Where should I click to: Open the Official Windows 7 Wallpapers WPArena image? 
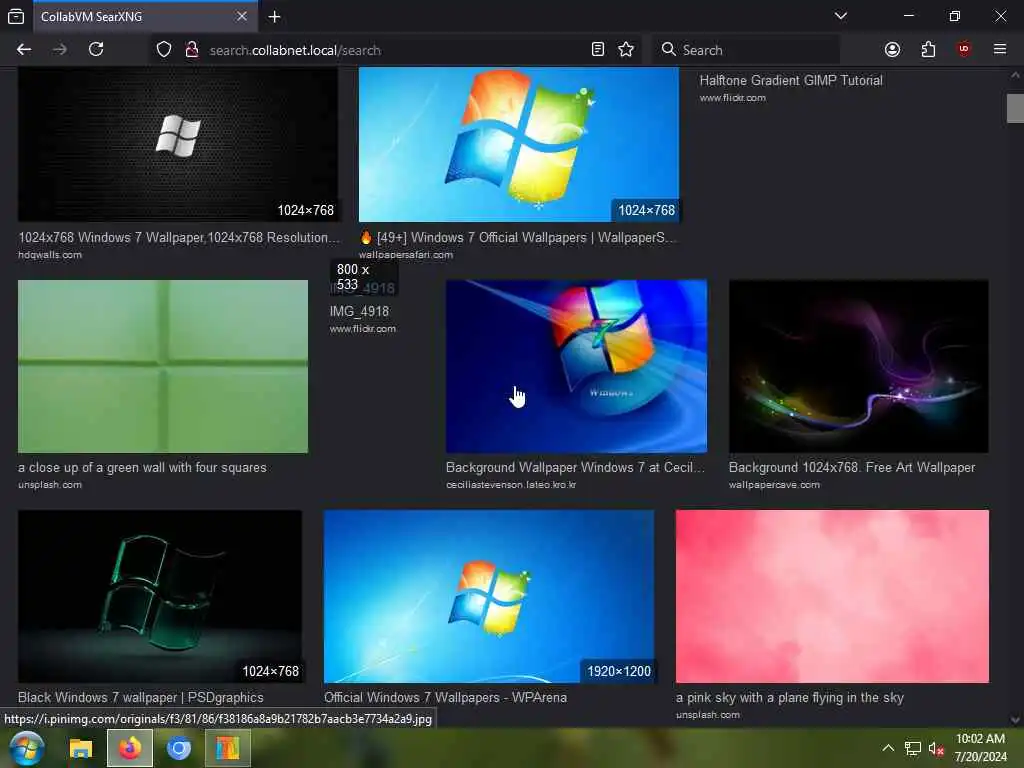488,596
